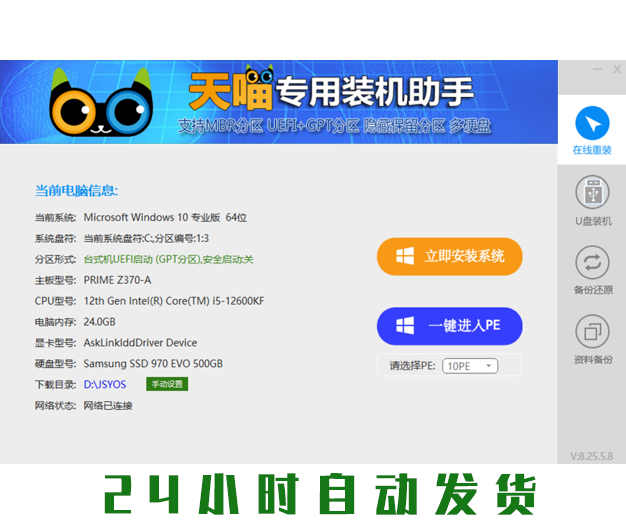626x523 pixels.
Task: Click the heading 当前电脑信息
Action: [76, 190]
